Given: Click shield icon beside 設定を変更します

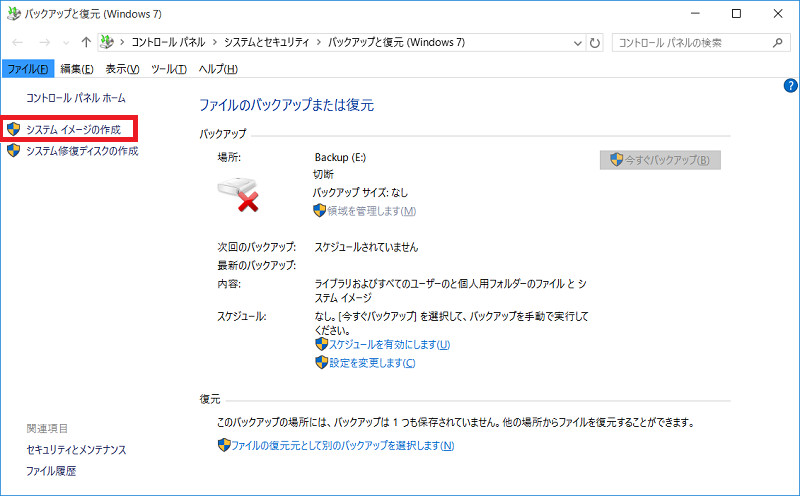Looking at the screenshot, I should (321, 363).
